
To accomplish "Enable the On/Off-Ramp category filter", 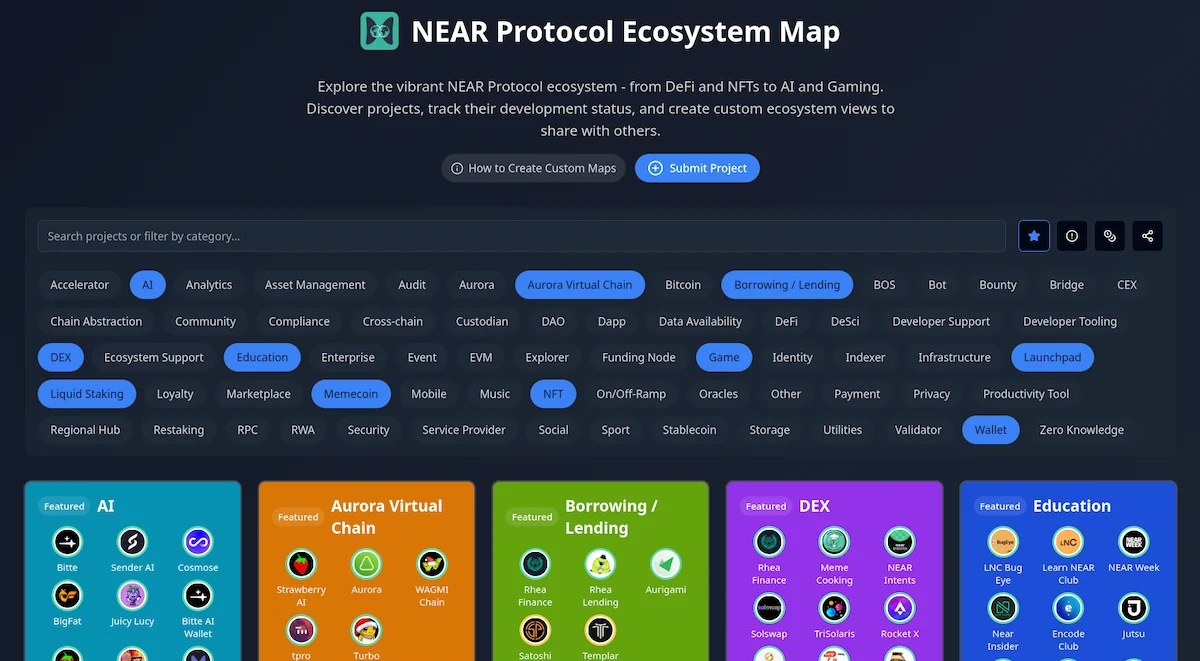I will pos(631,394).
